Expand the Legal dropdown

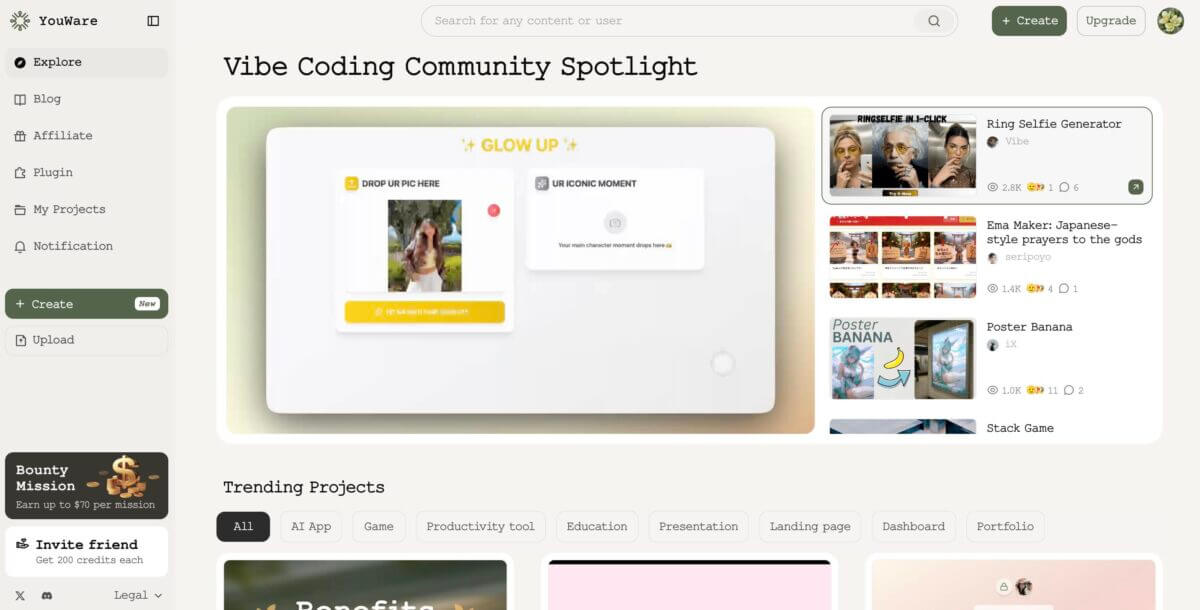(137, 595)
